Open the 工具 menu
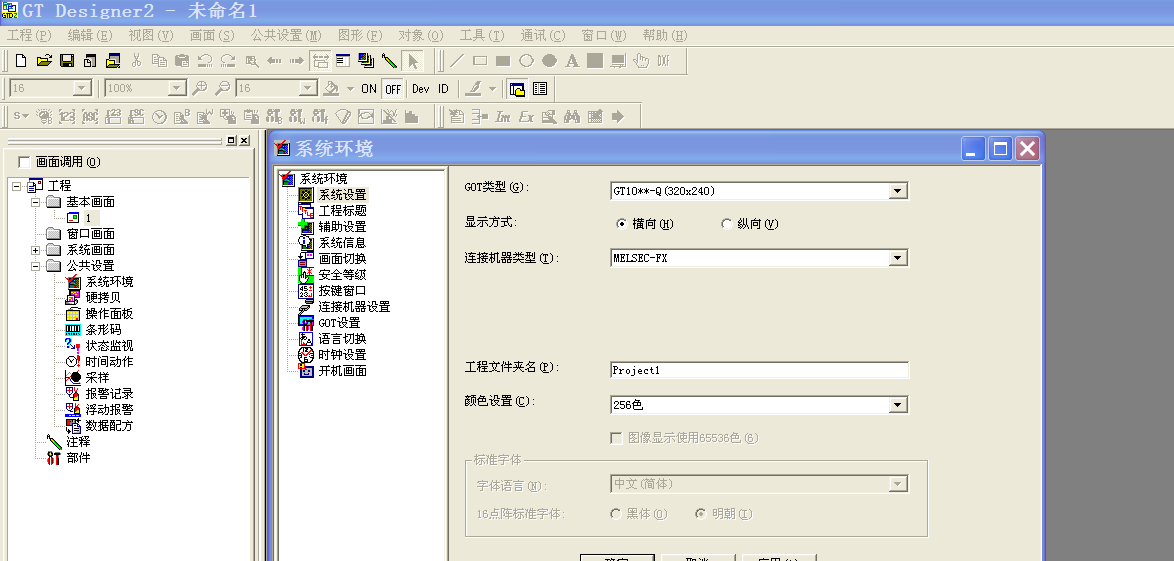1174x561 pixels. coord(481,35)
